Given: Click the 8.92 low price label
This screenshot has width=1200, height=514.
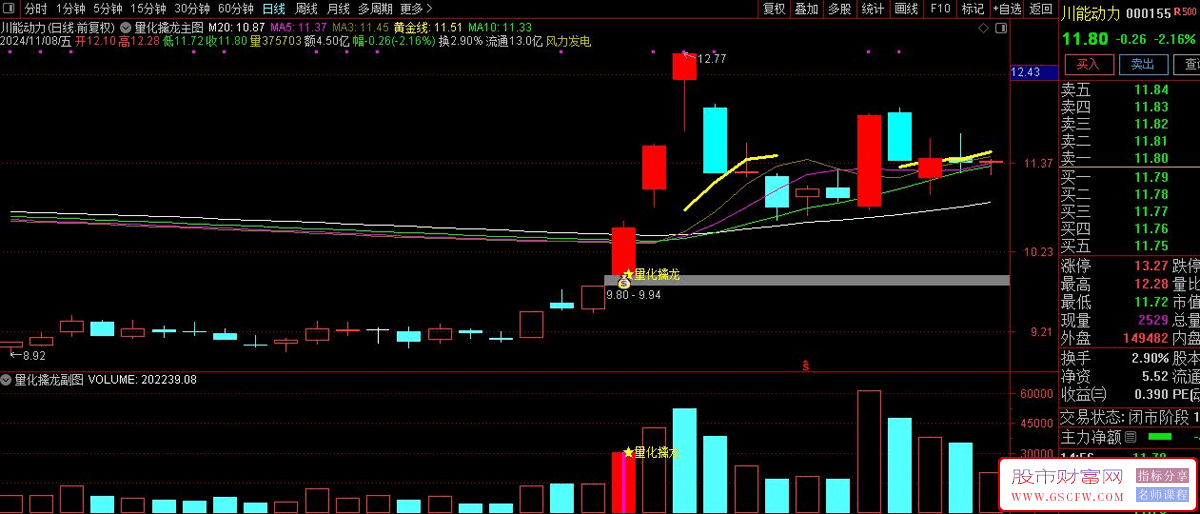Looking at the screenshot, I should 35,355.
